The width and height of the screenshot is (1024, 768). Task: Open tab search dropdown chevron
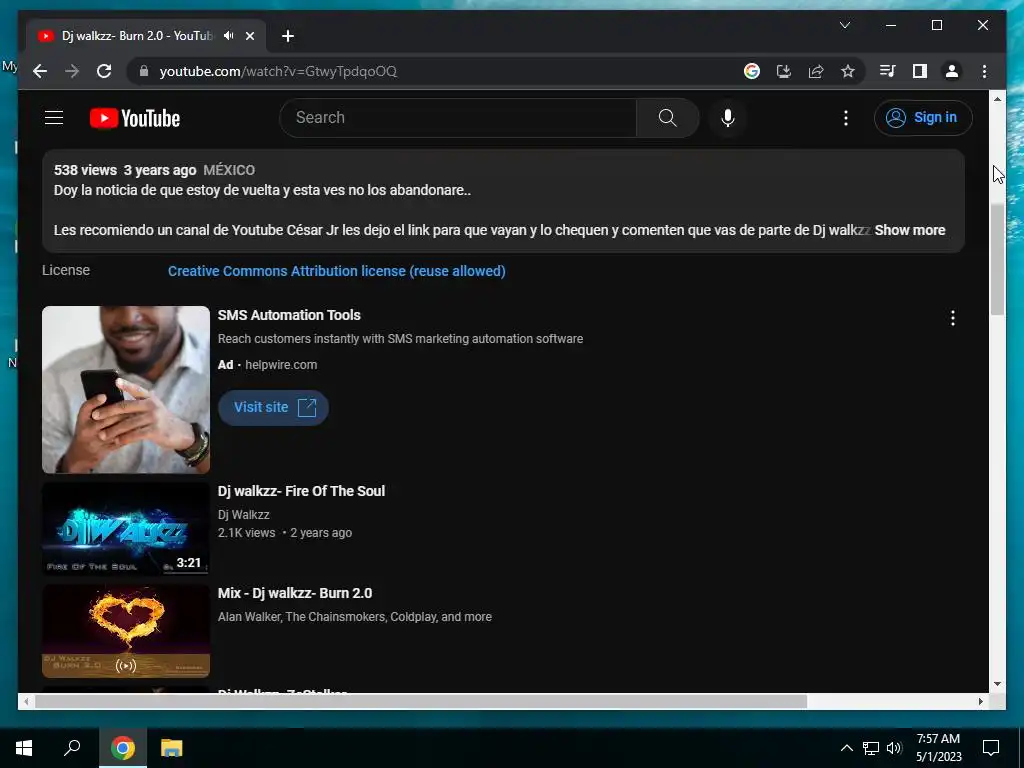pyautogui.click(x=844, y=25)
